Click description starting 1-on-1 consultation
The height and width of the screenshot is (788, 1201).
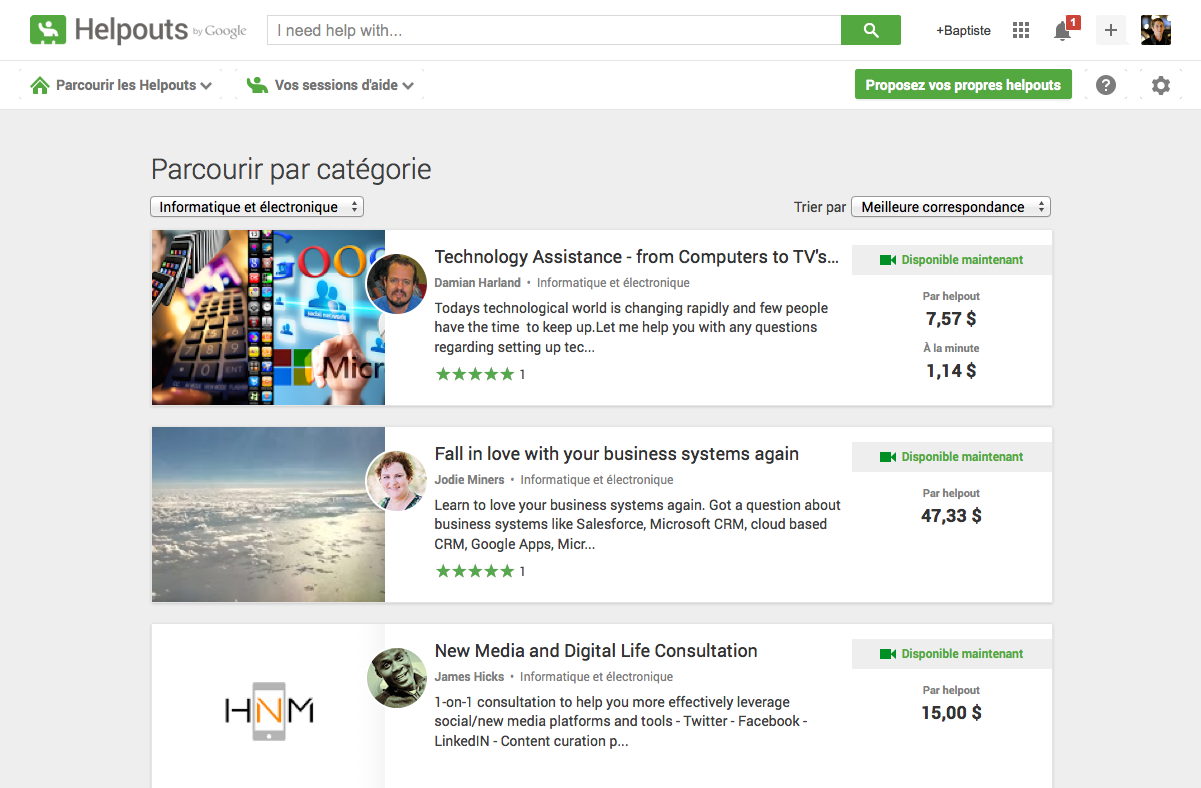[x=621, y=722]
